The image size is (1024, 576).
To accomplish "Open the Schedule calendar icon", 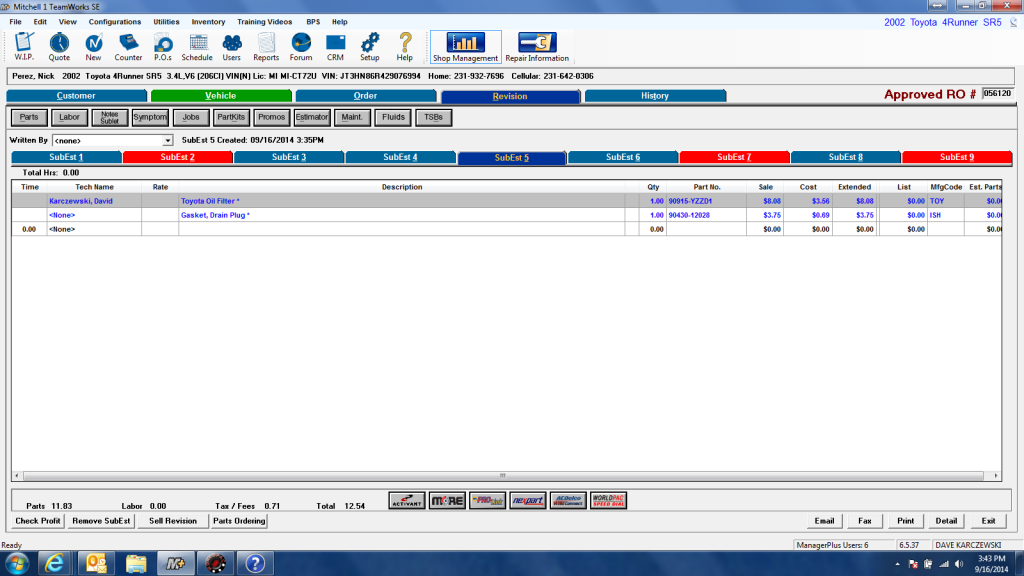I will 197,47.
